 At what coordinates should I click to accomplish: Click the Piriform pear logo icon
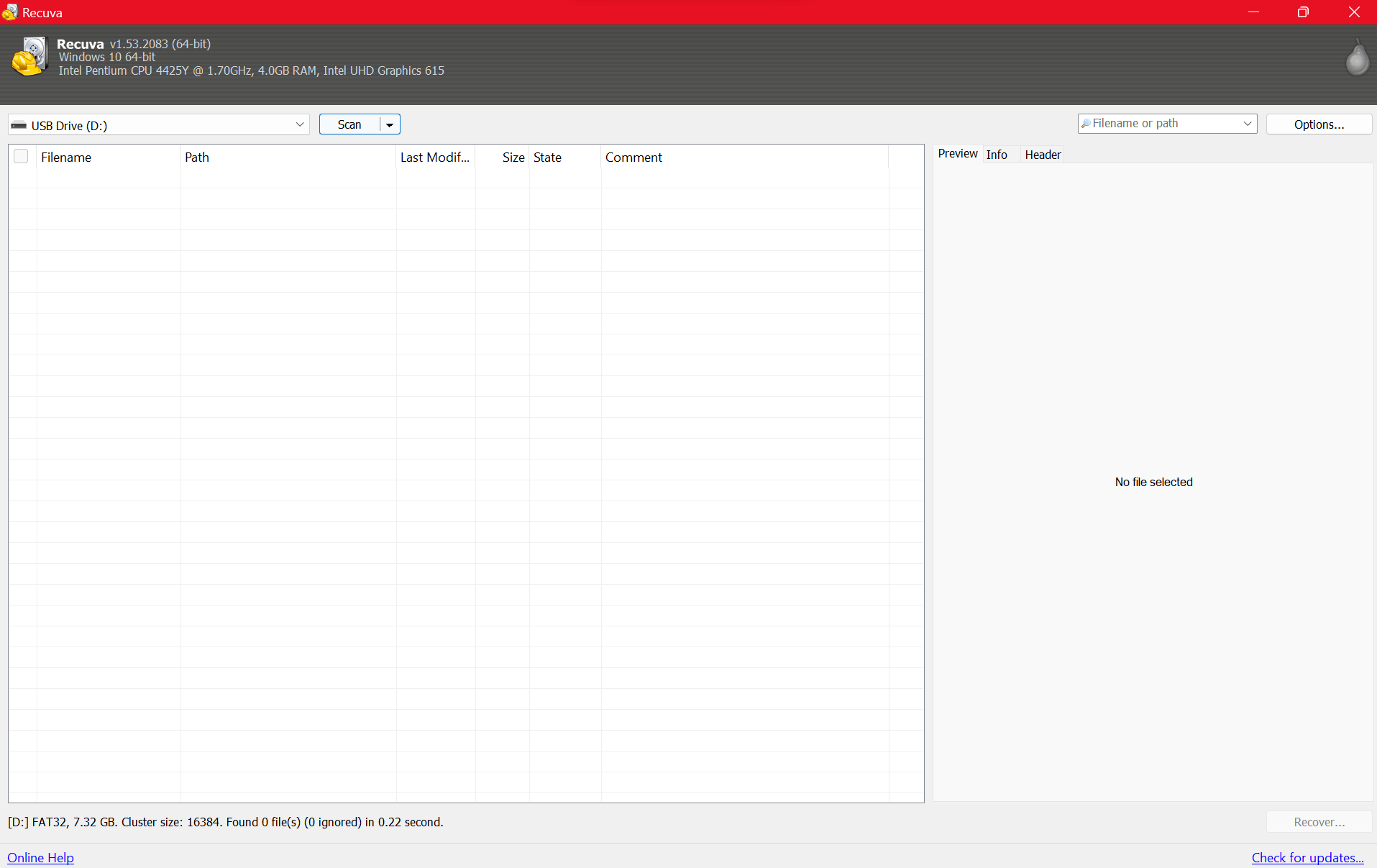click(x=1357, y=58)
